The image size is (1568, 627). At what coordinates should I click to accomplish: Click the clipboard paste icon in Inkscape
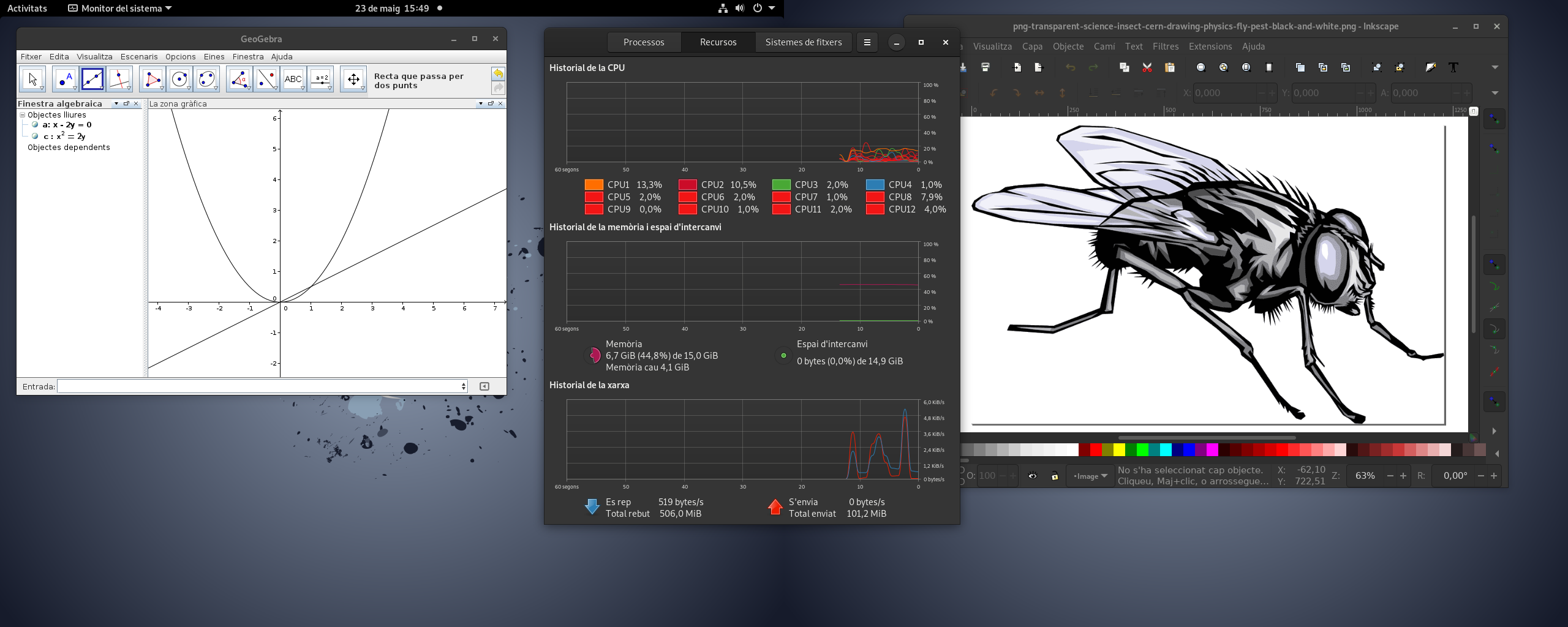tap(1170, 67)
